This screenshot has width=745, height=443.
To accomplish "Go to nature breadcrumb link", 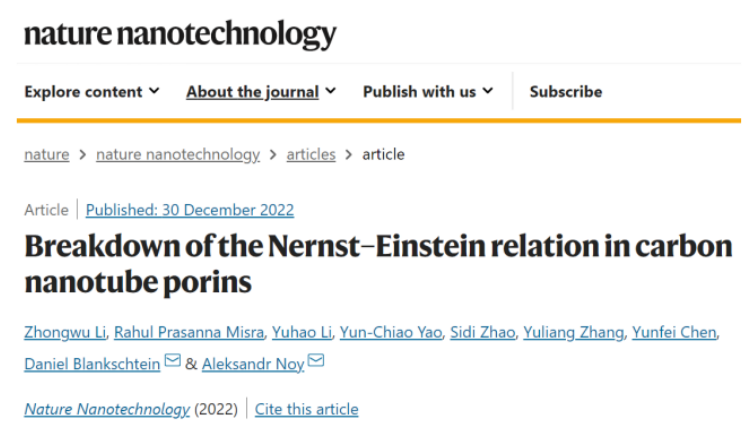I will point(47,154).
